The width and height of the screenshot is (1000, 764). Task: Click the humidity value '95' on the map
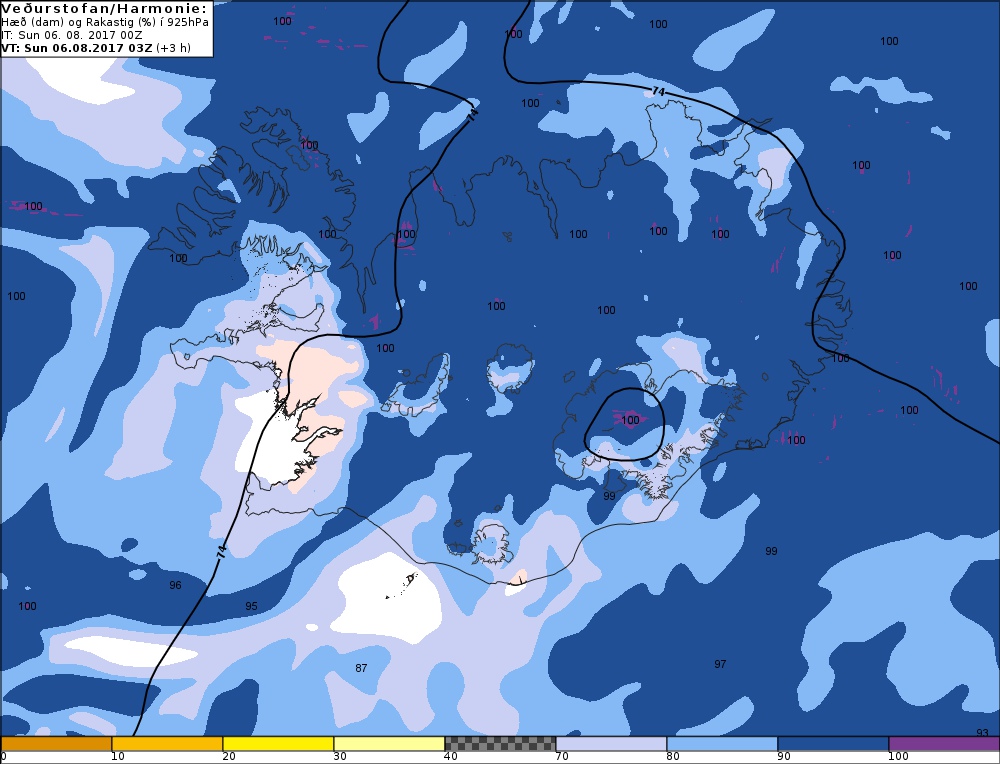click(251, 606)
